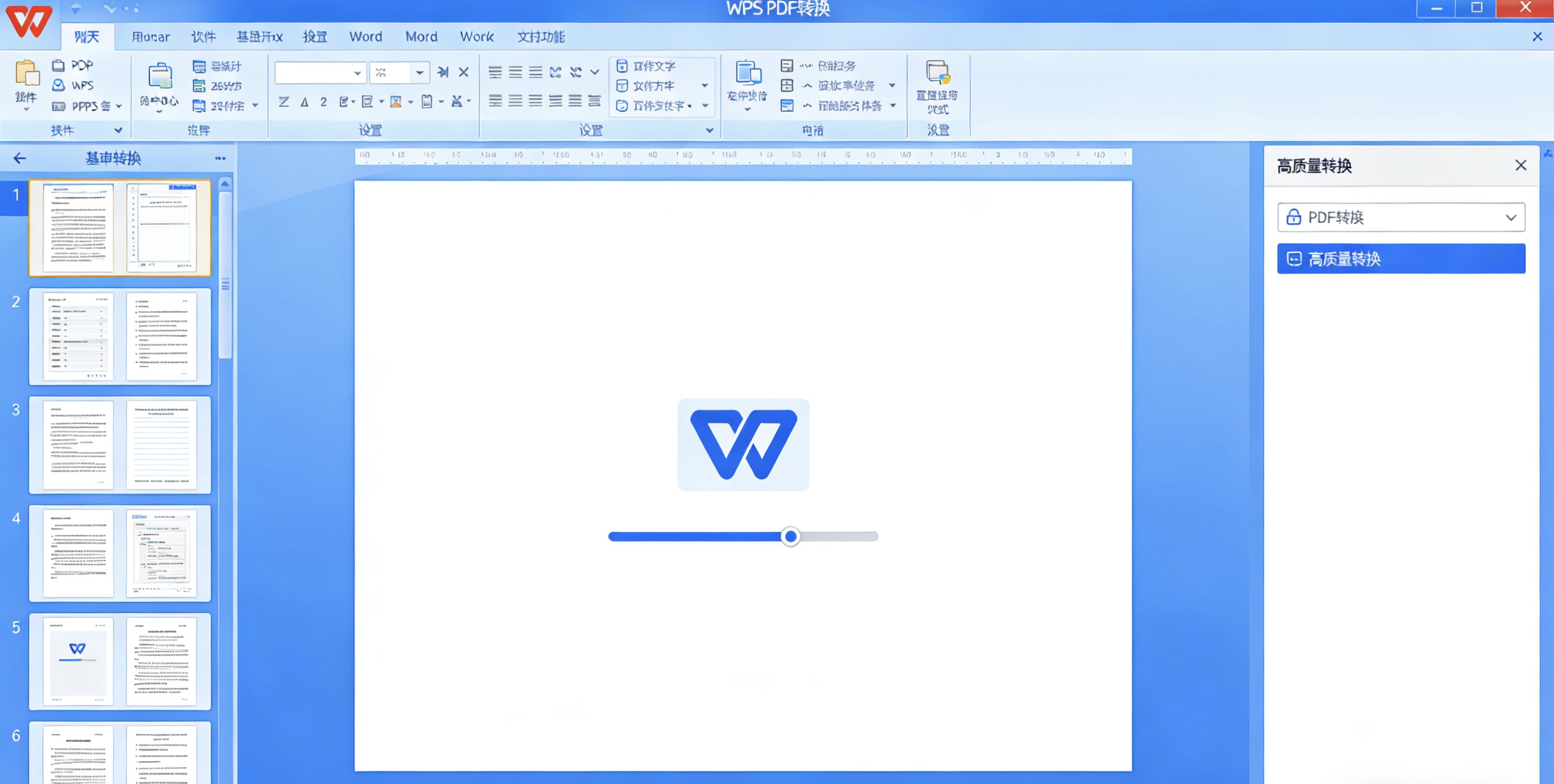Click the PDF export icon in the ribbon
The image size is (1554, 784).
[x=59, y=65]
